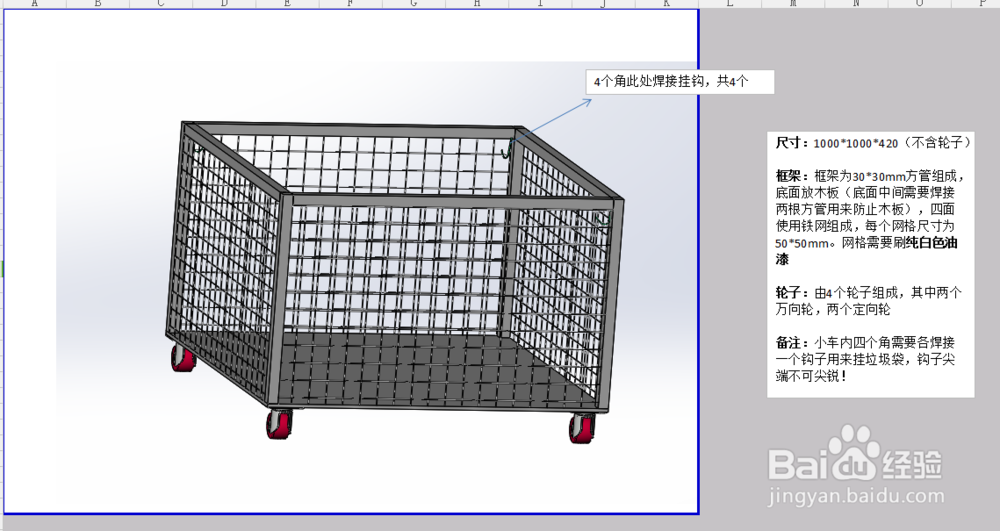1000x531 pixels.
Task: Select column A header
Action: (x=34, y=3)
